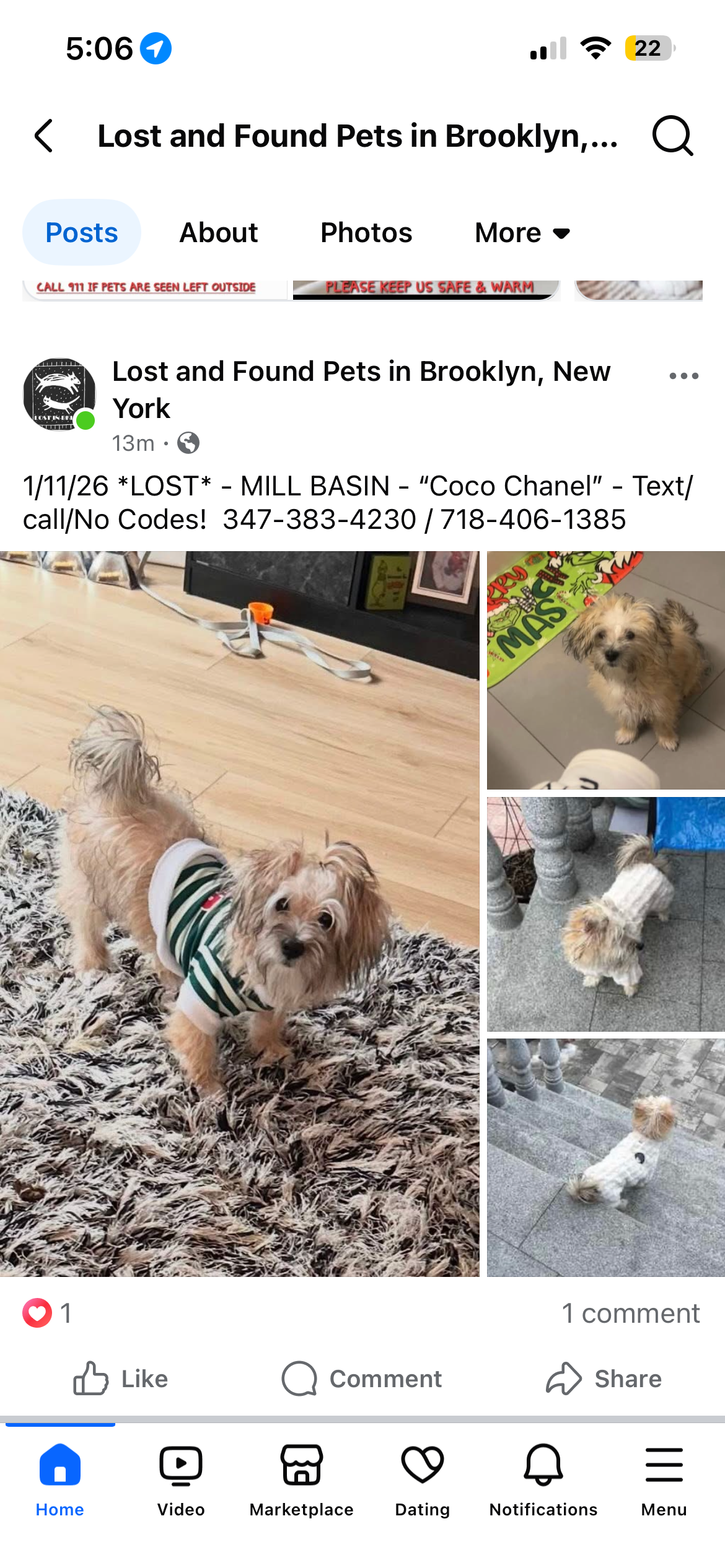Screen dimensions: 725x1568
Task: Open the large dog photo on rug
Action: pyautogui.click(x=240, y=913)
